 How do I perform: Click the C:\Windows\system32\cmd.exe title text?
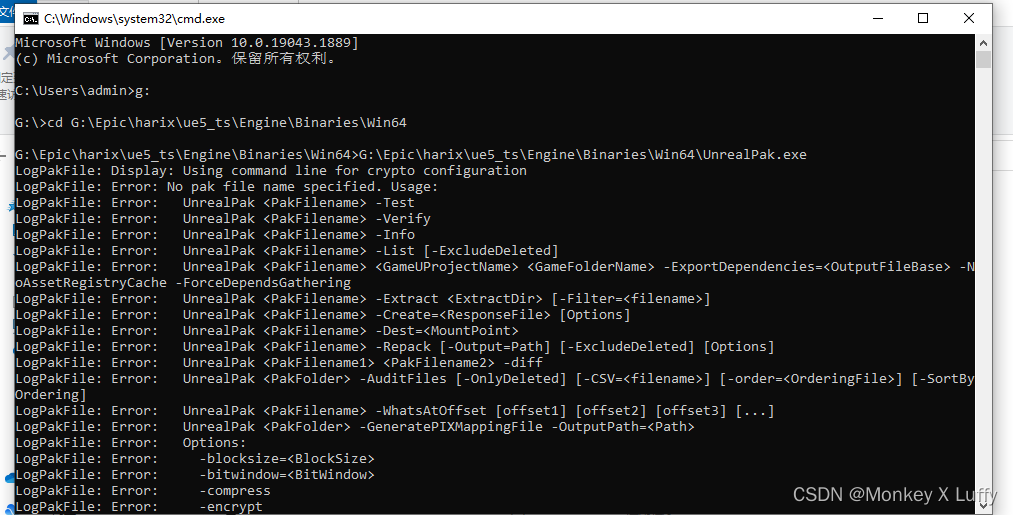[x=134, y=19]
